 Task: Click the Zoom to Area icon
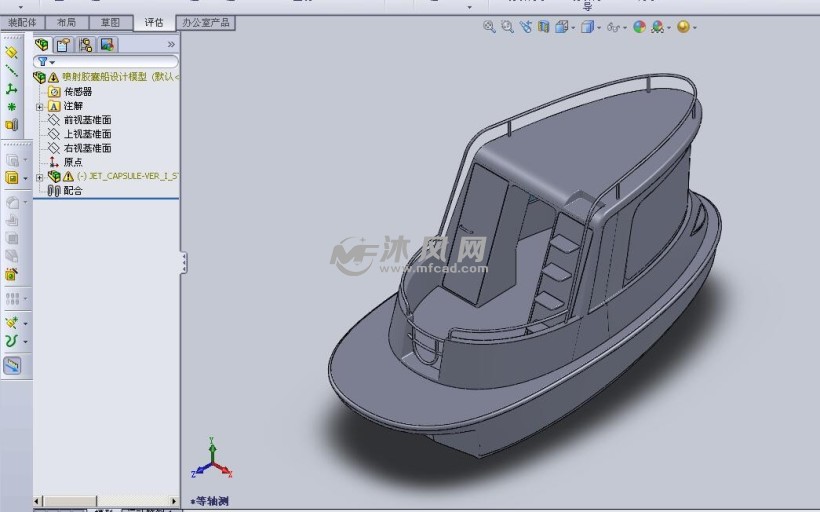(508, 27)
